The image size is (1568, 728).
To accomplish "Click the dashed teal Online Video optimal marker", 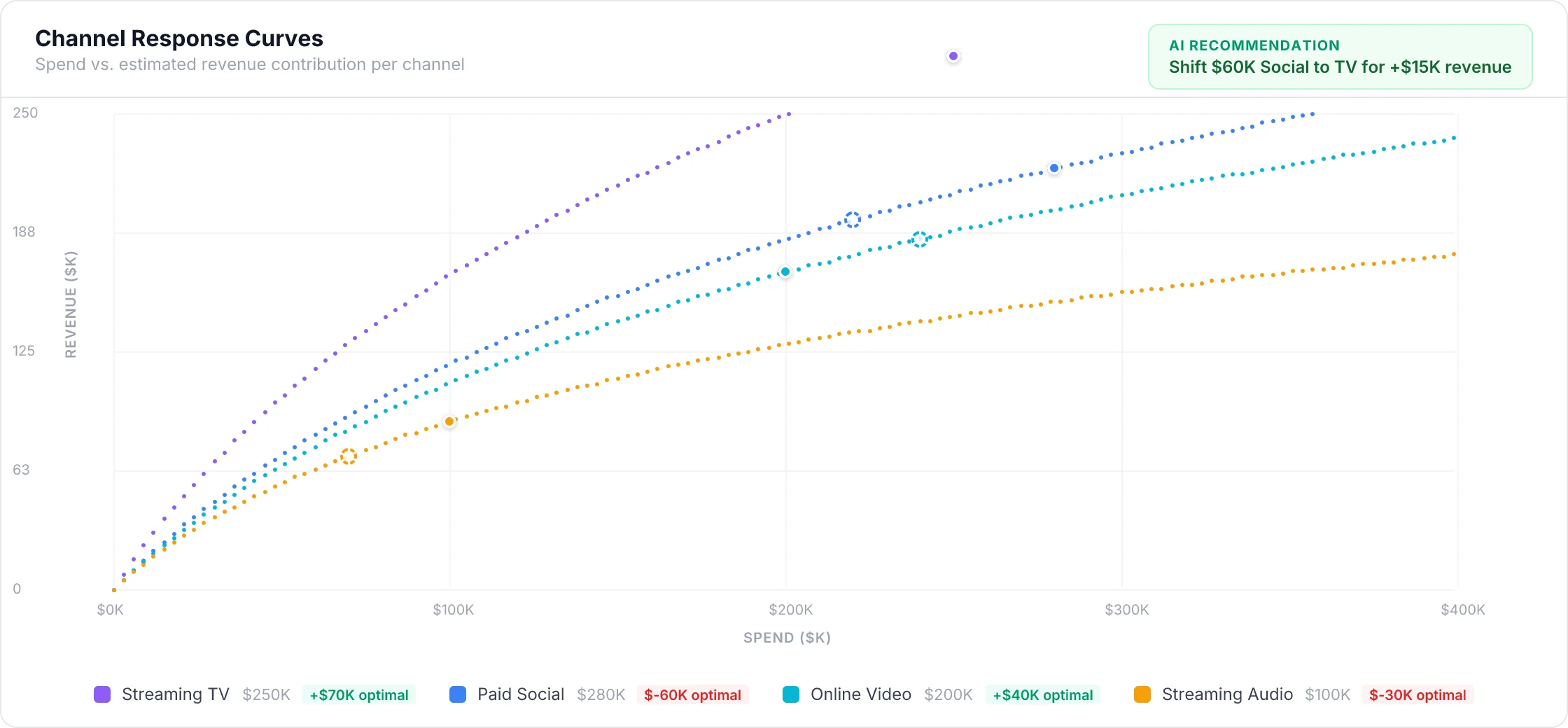I will 920,239.
